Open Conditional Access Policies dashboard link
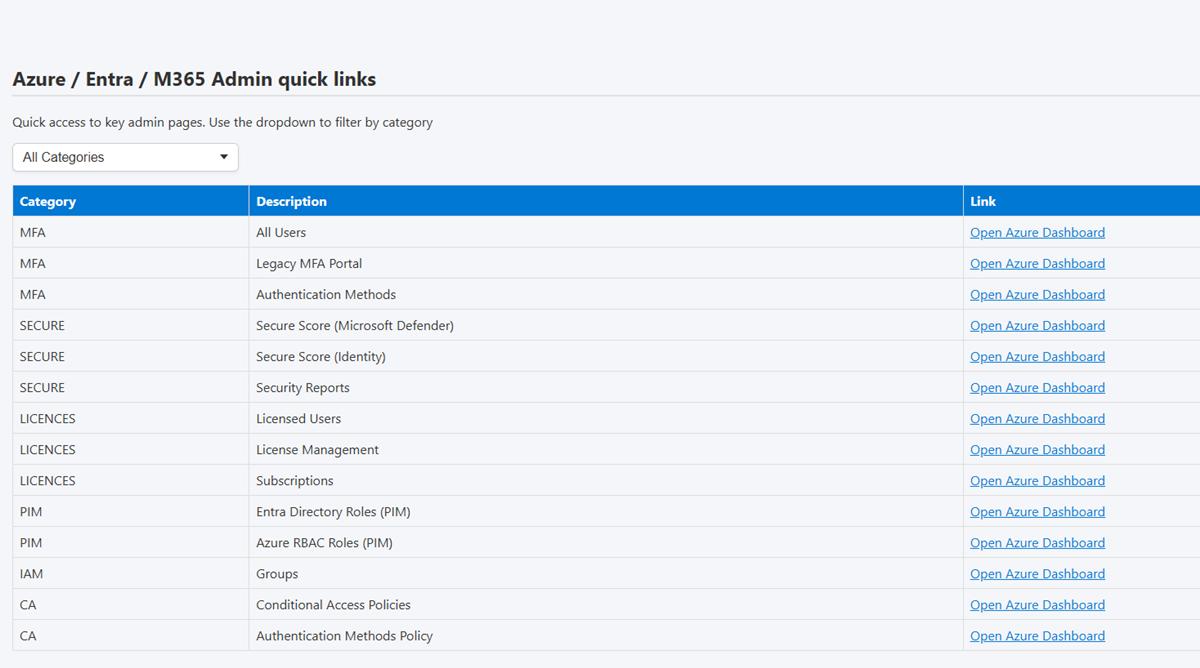Image resolution: width=1200 pixels, height=668 pixels. click(1037, 605)
